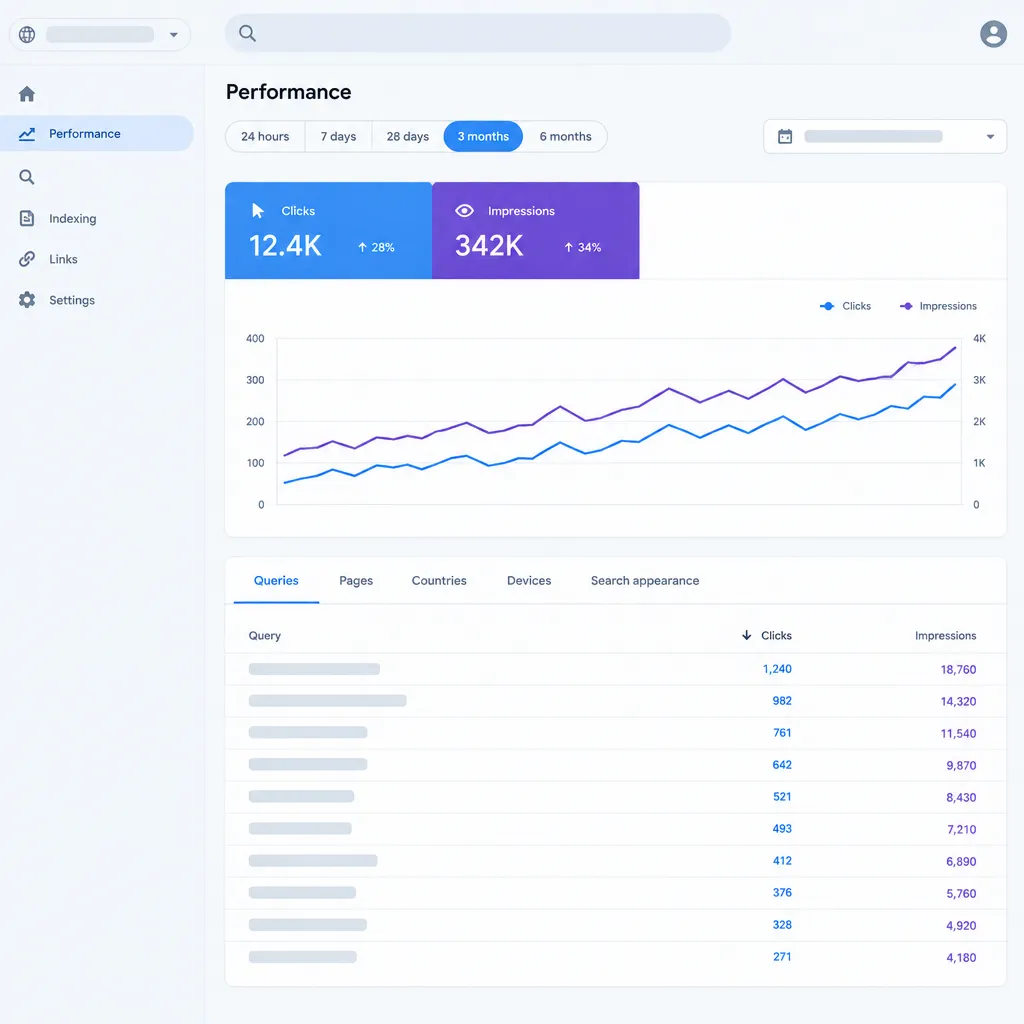Image resolution: width=1024 pixels, height=1024 pixels.
Task: Select the 24 hours range
Action: 265,136
